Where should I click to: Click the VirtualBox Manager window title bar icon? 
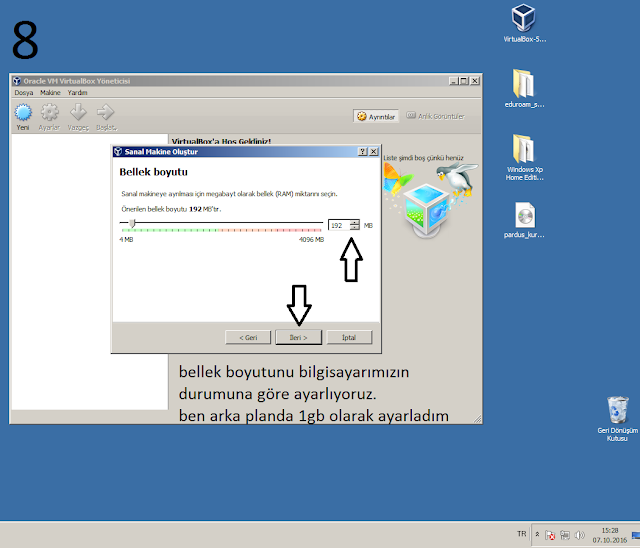point(17,81)
